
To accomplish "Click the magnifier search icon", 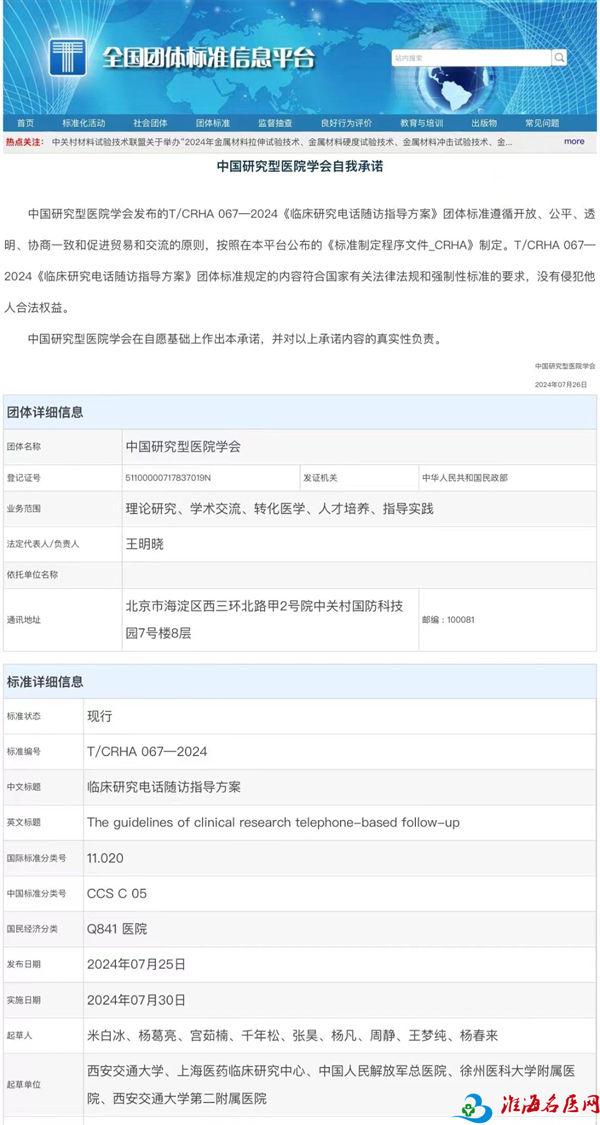I will pyautogui.click(x=559, y=57).
